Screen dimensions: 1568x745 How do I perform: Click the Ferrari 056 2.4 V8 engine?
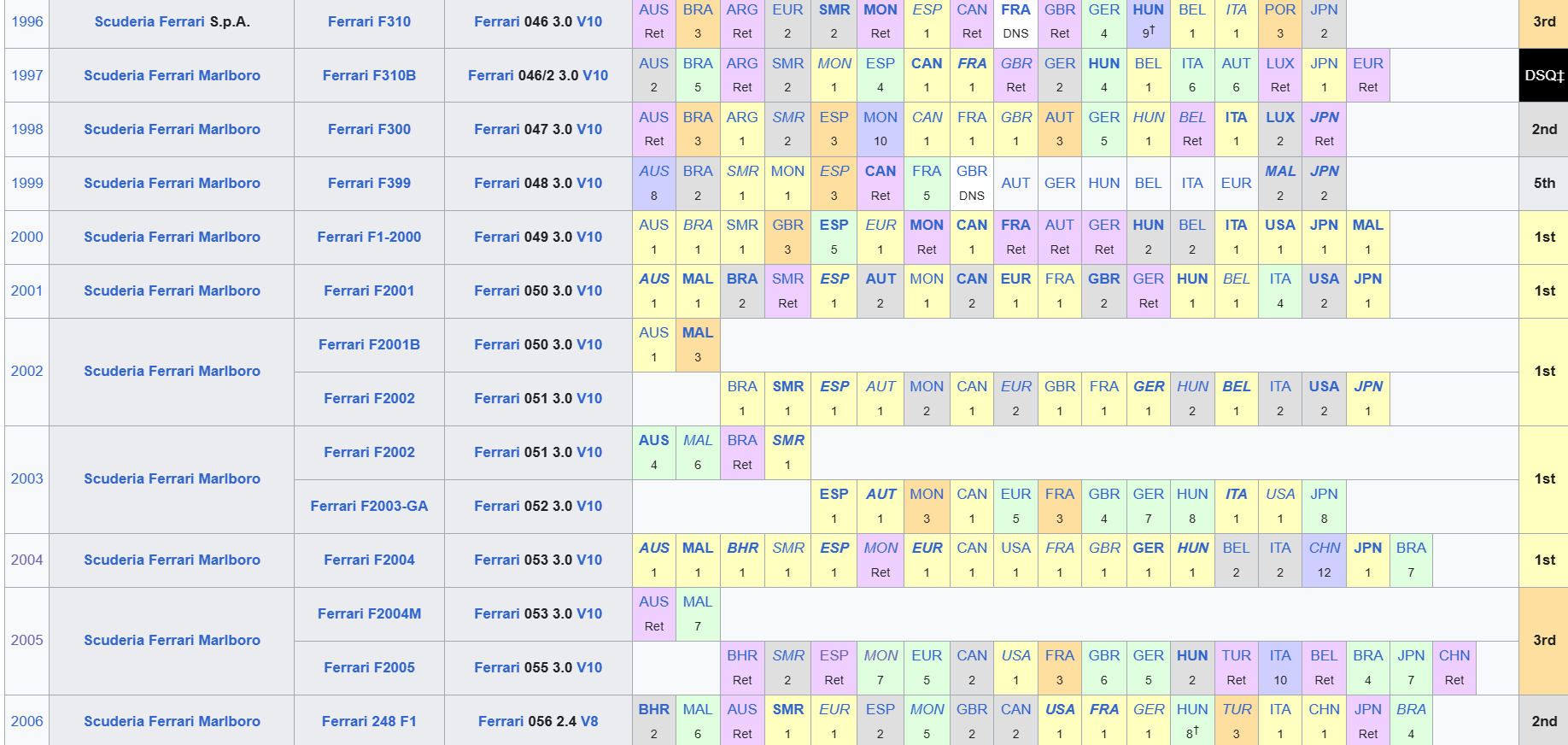click(538, 721)
